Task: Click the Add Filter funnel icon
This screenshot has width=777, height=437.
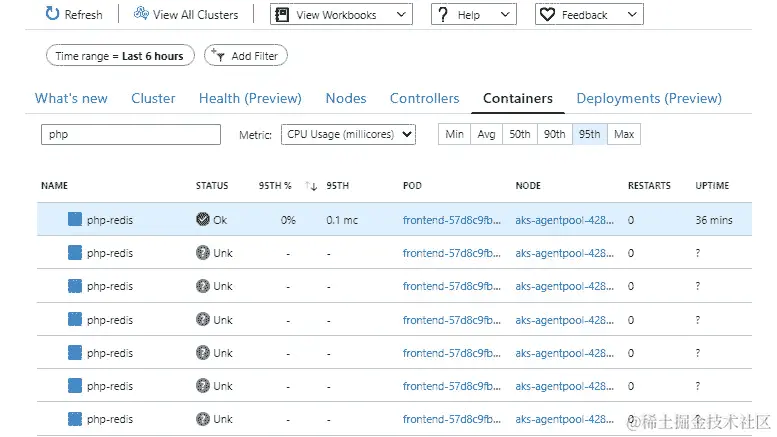Action: [x=218, y=55]
